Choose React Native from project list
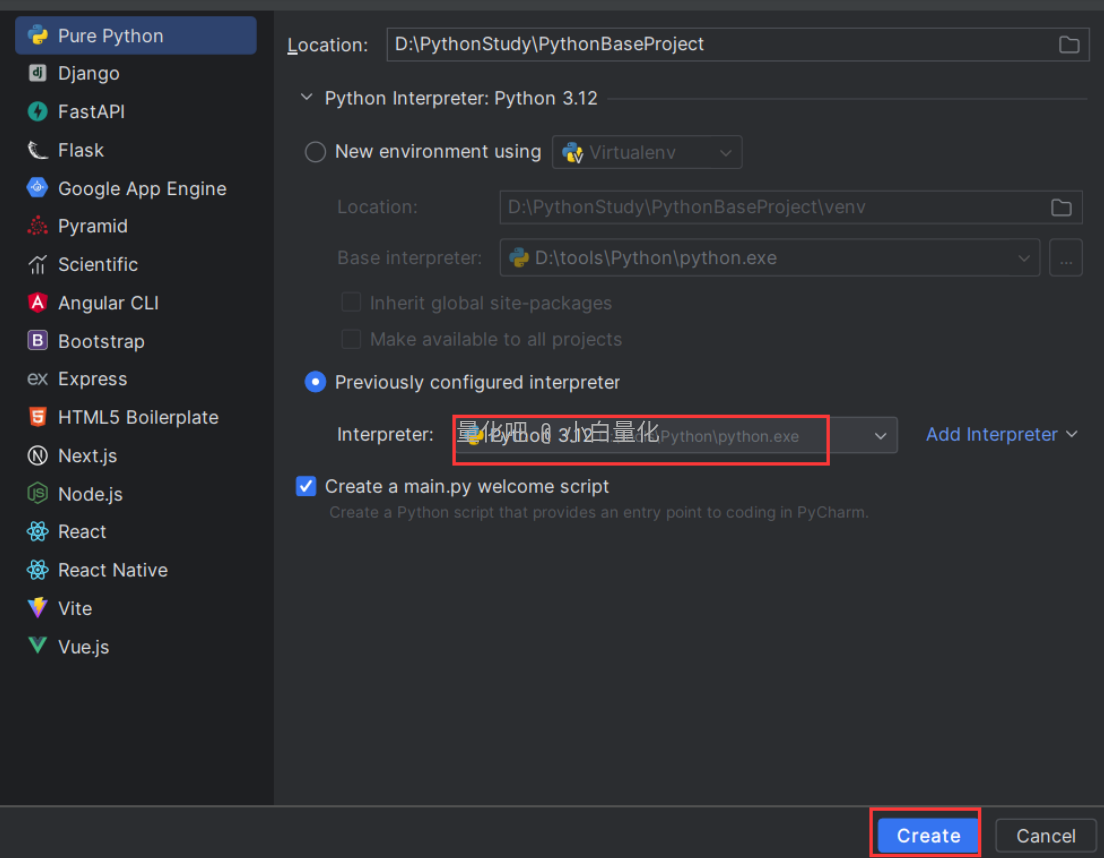The image size is (1104, 858). pos(112,570)
